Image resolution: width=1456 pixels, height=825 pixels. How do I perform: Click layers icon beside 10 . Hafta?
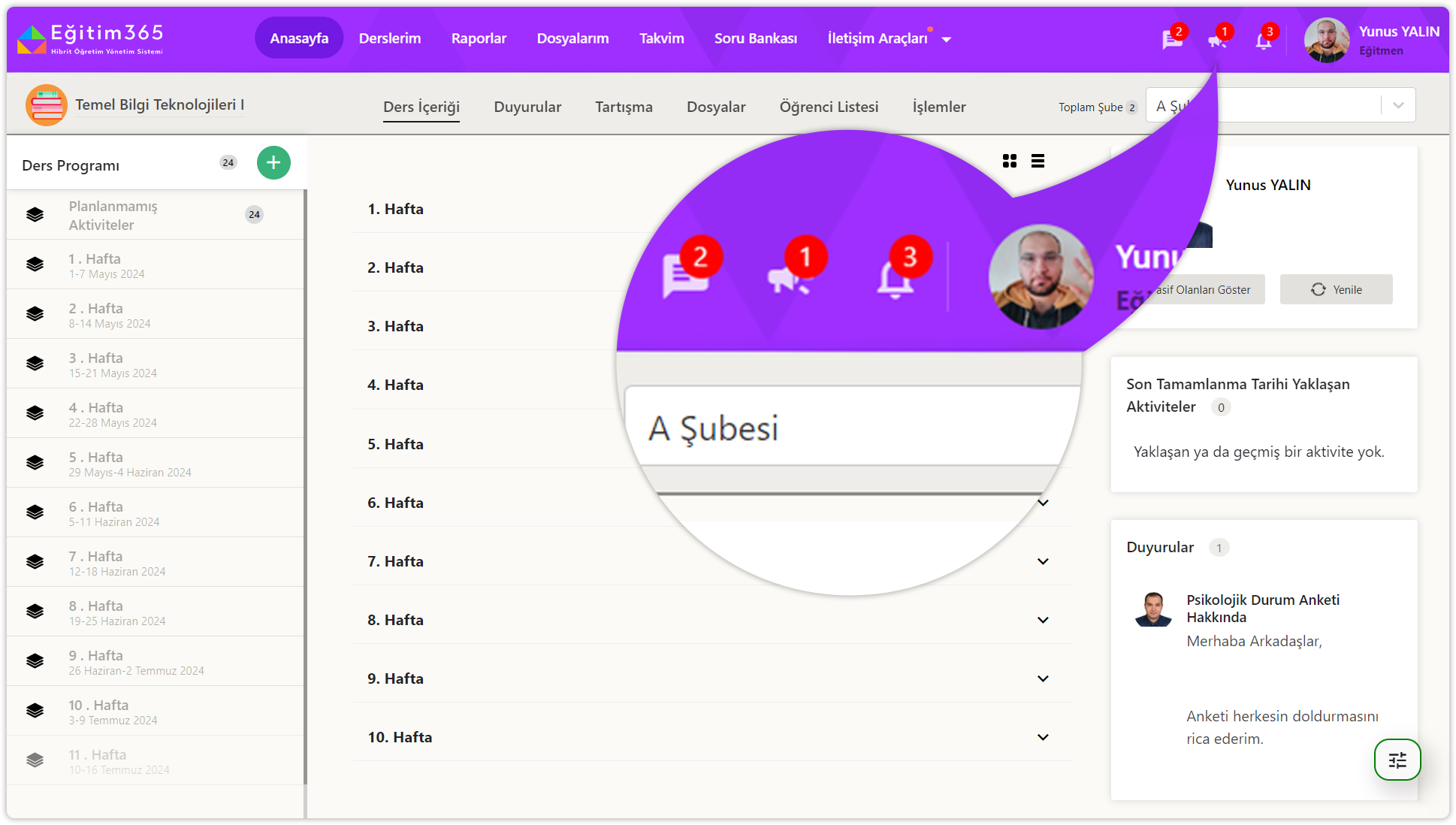point(35,711)
